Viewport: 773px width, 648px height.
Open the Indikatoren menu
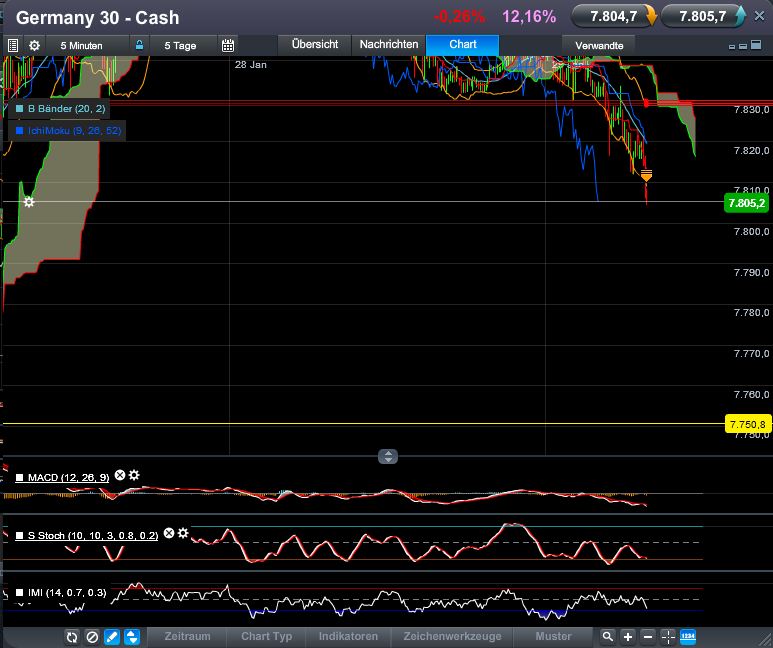point(348,636)
